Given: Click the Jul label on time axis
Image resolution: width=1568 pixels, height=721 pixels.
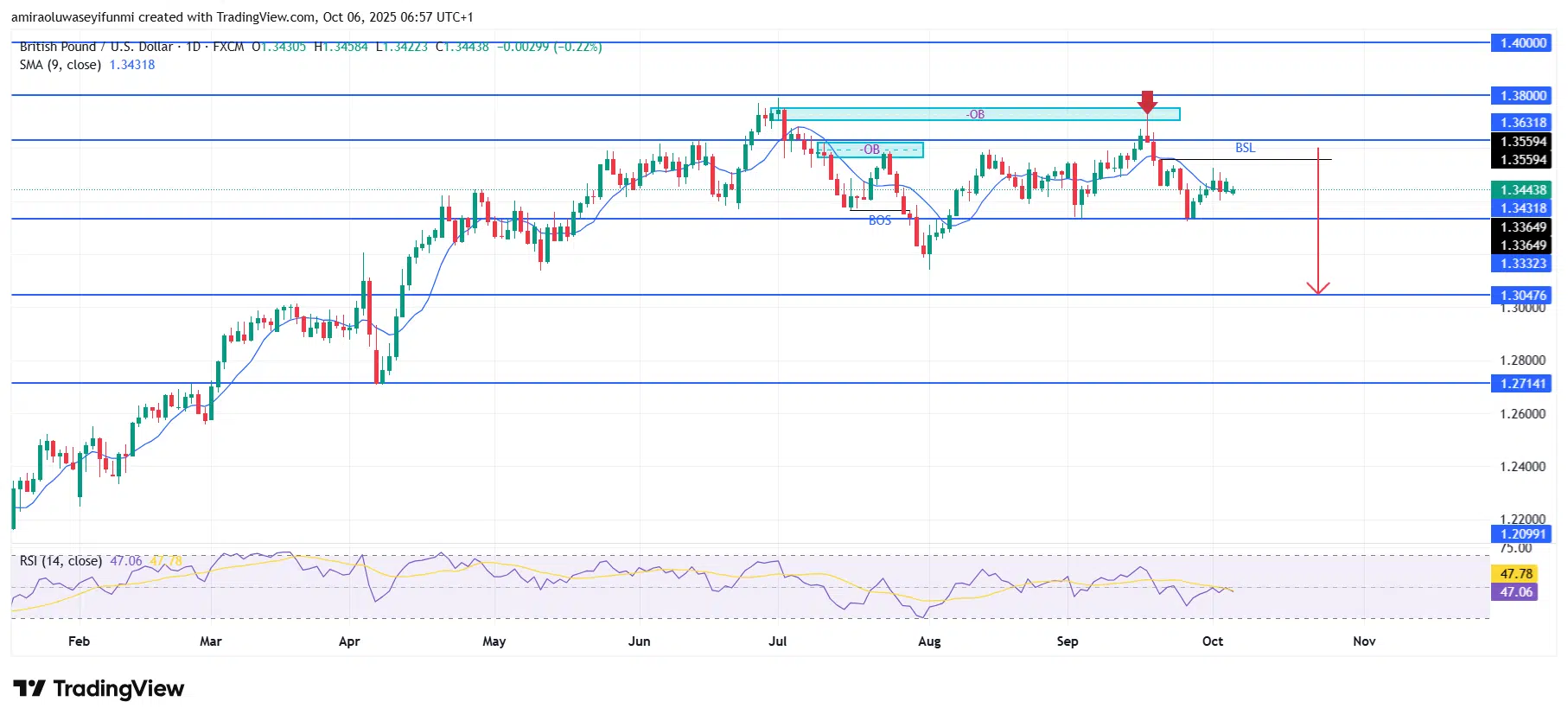Looking at the screenshot, I should coord(777,641).
